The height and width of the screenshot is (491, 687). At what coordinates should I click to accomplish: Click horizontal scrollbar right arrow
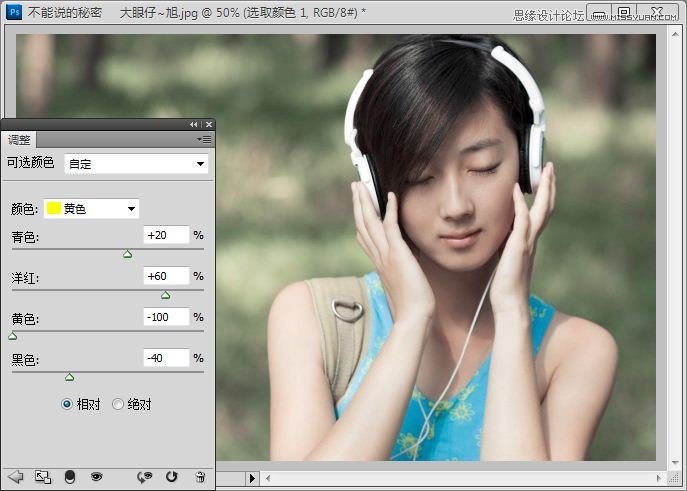[659, 478]
